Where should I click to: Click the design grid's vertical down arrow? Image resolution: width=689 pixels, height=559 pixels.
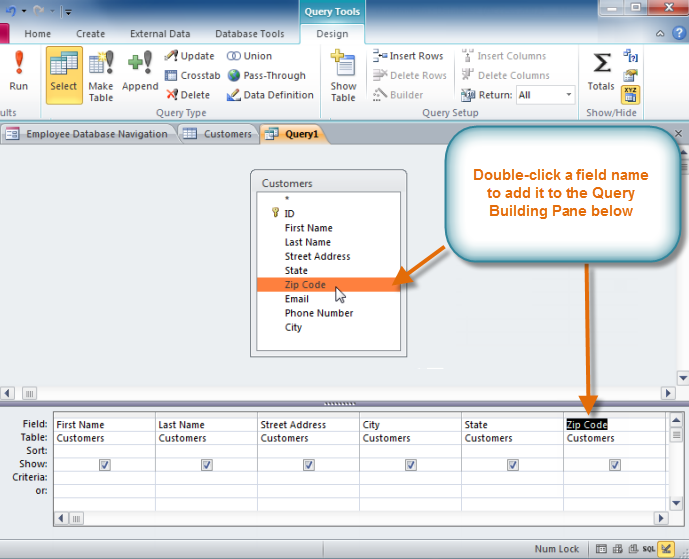coord(676,503)
